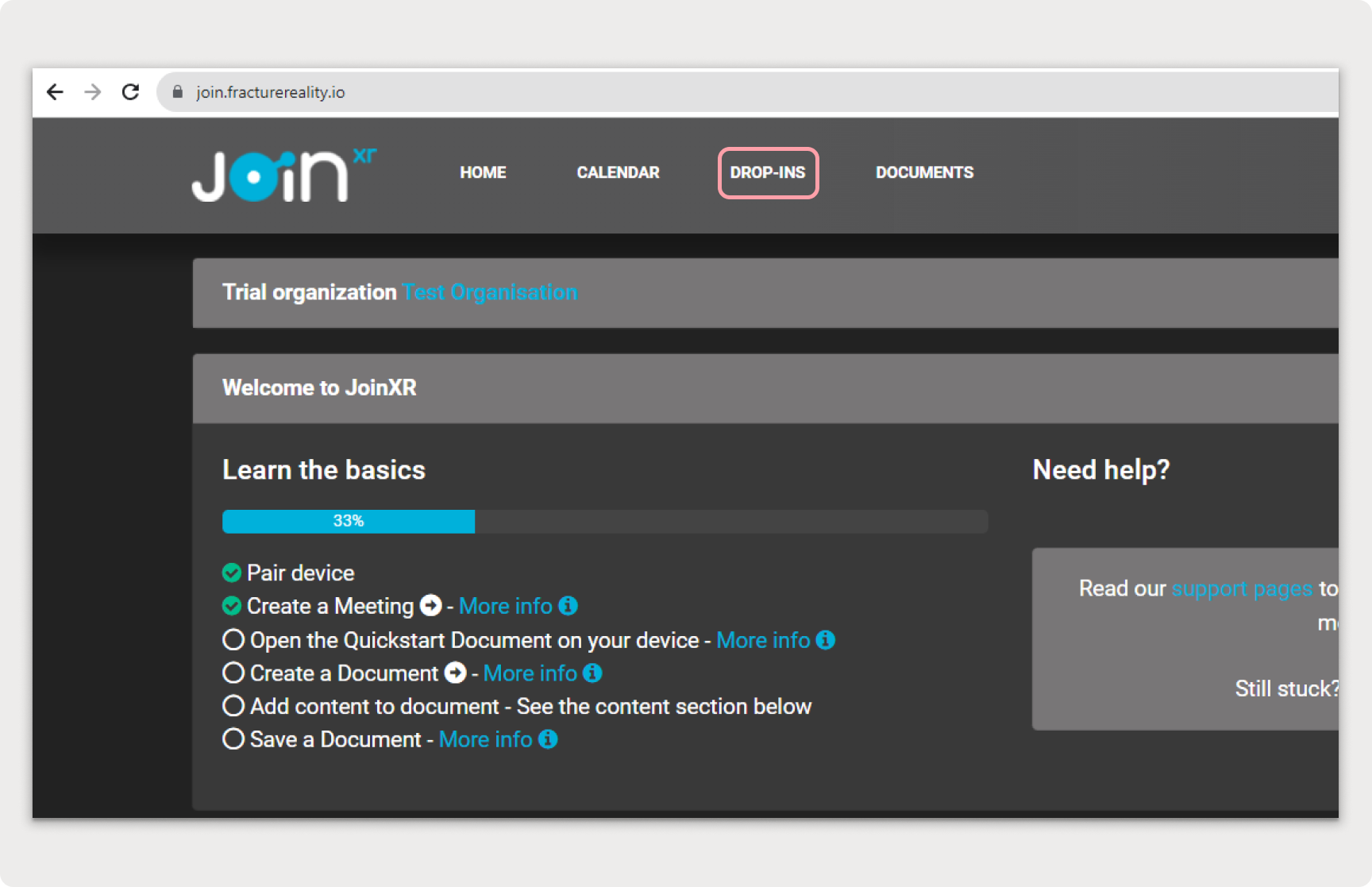Image resolution: width=1372 pixels, height=887 pixels.
Task: Click arrow icon next to Create a Document
Action: [455, 673]
